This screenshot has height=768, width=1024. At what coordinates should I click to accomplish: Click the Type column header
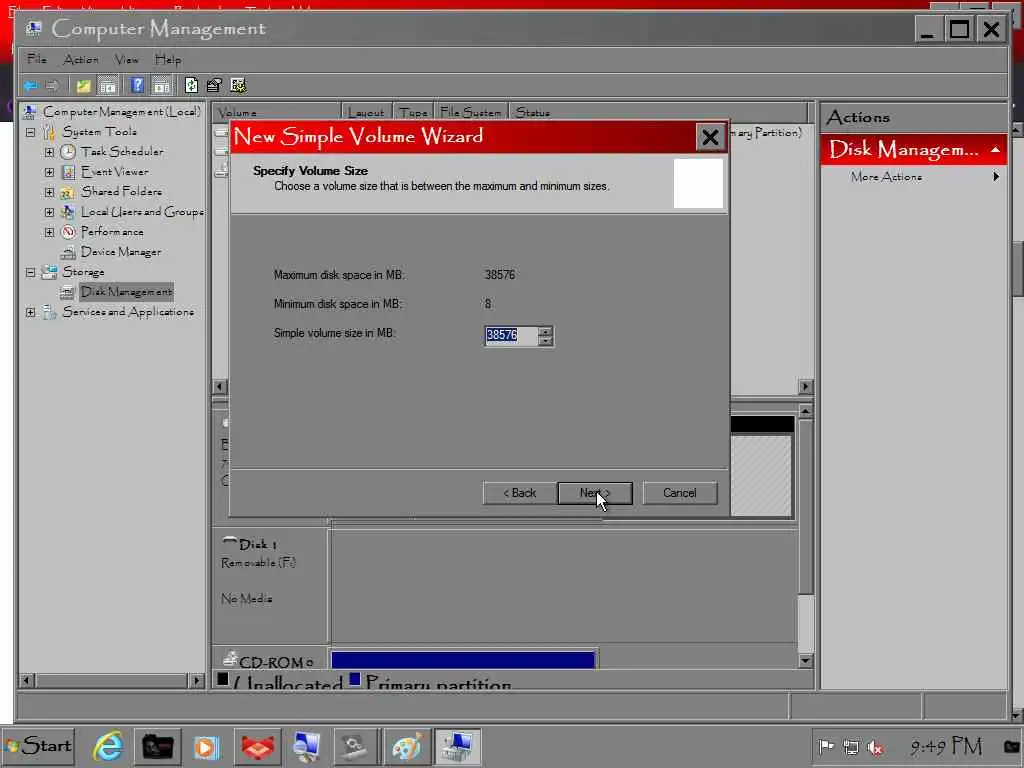pyautogui.click(x=413, y=112)
